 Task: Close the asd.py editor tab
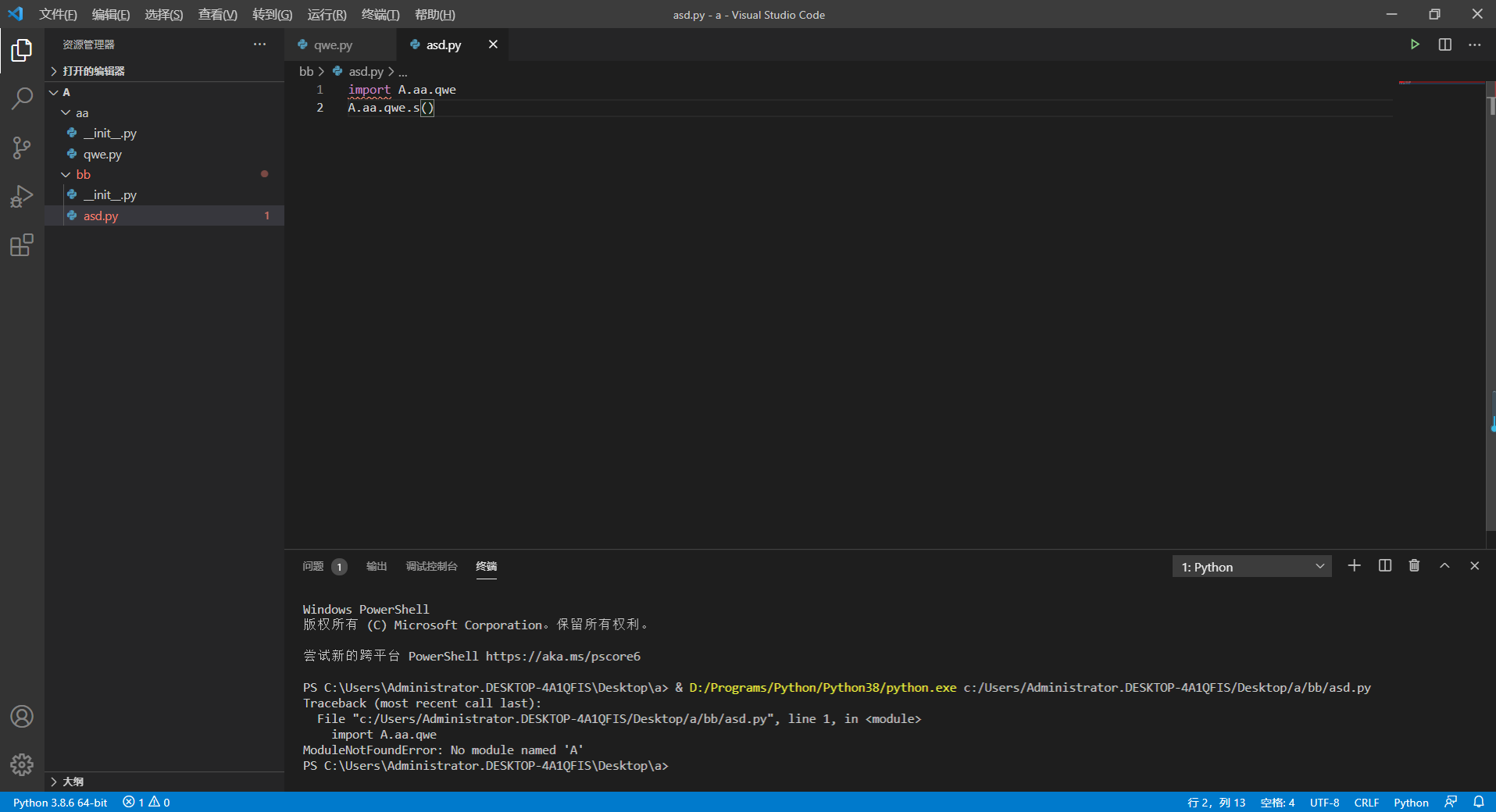click(x=493, y=45)
